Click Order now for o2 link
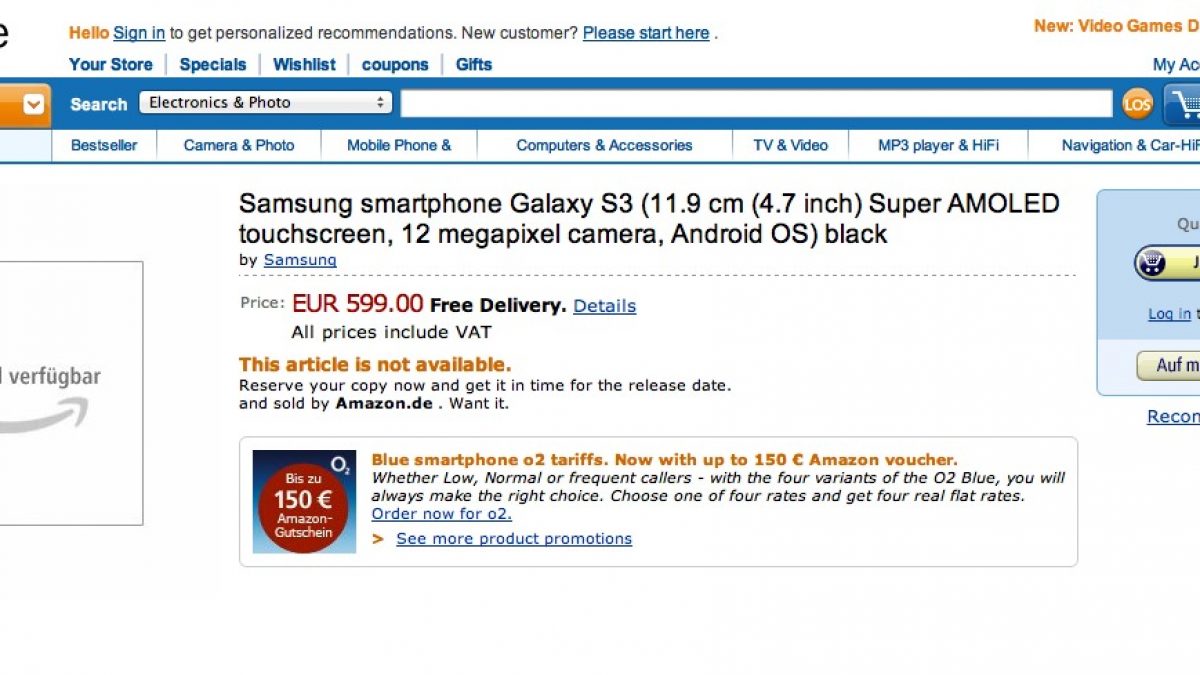1200x675 pixels. [x=441, y=514]
